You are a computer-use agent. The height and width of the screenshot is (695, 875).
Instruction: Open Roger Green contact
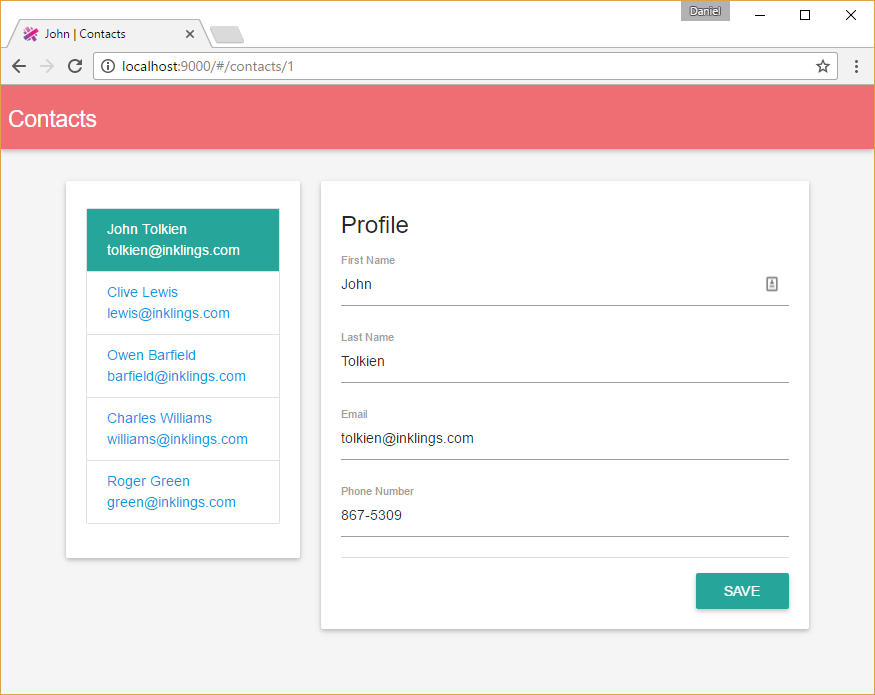point(183,492)
